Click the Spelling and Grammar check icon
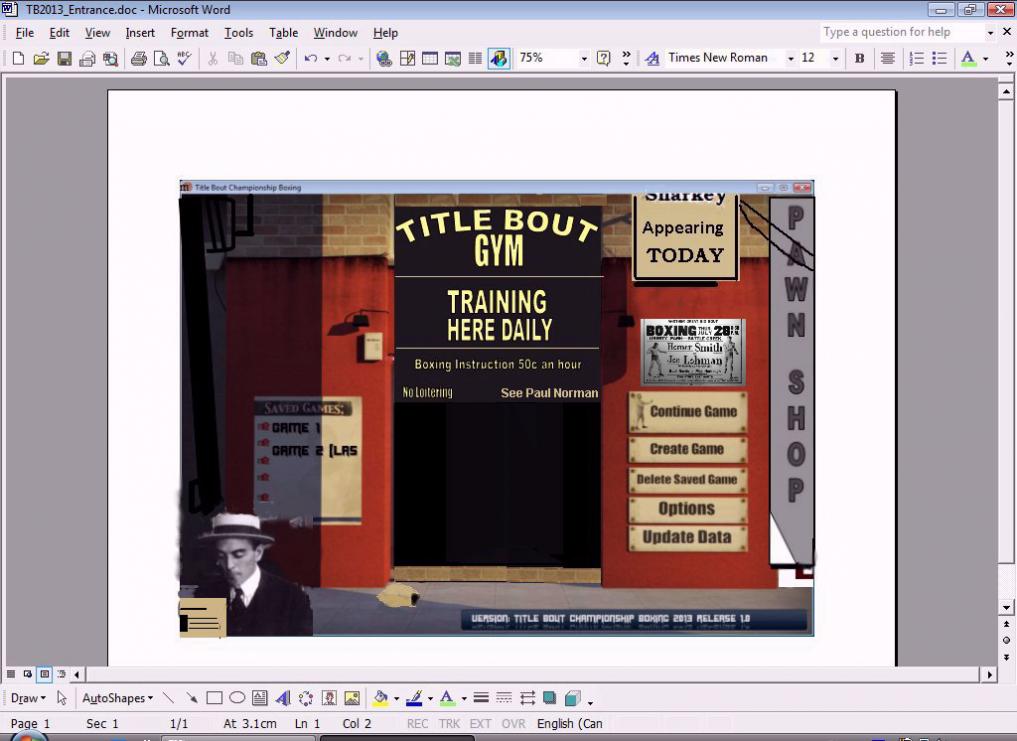 [184, 59]
